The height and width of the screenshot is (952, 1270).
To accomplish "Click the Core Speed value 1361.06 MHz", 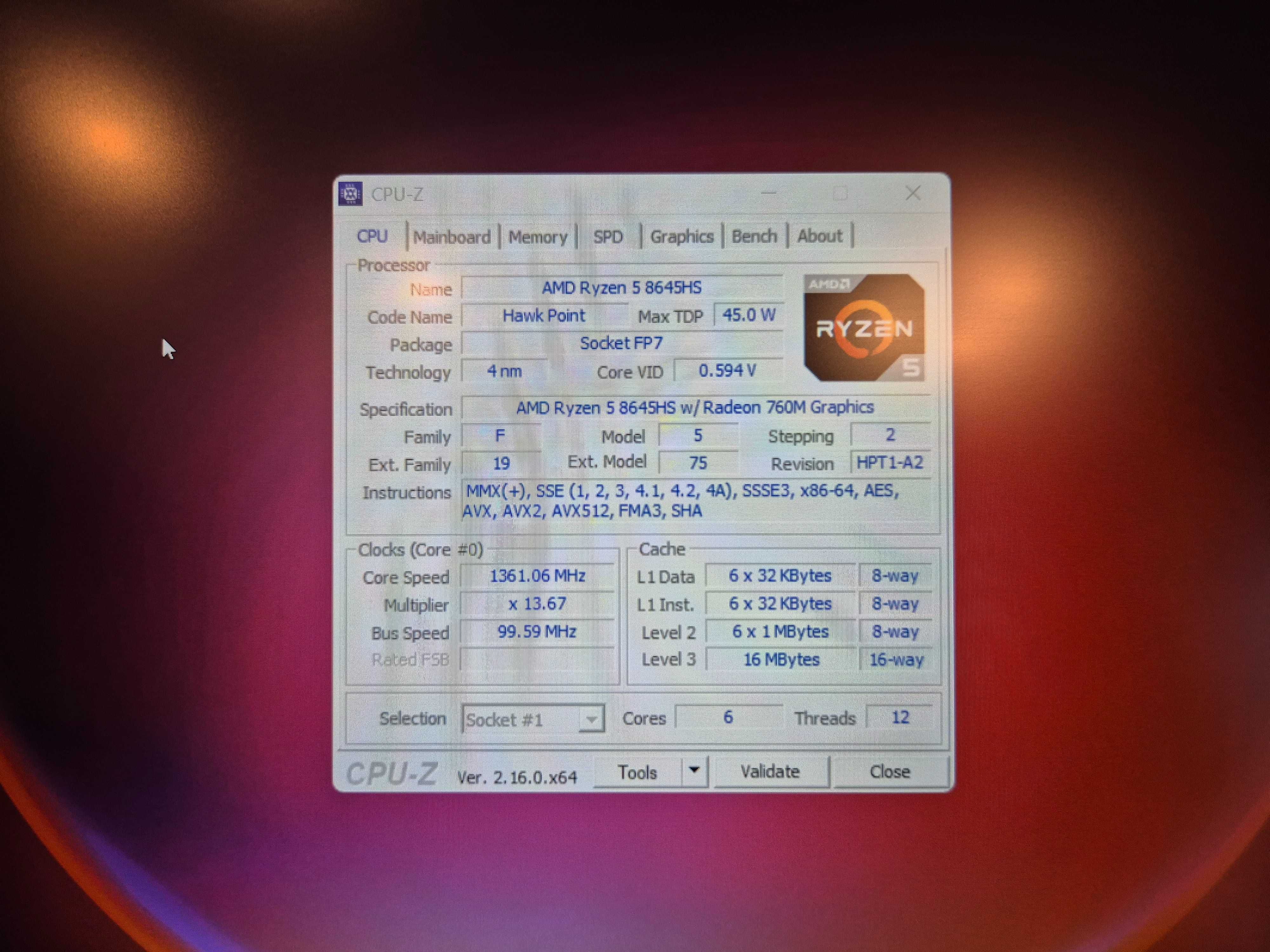I will [x=538, y=576].
